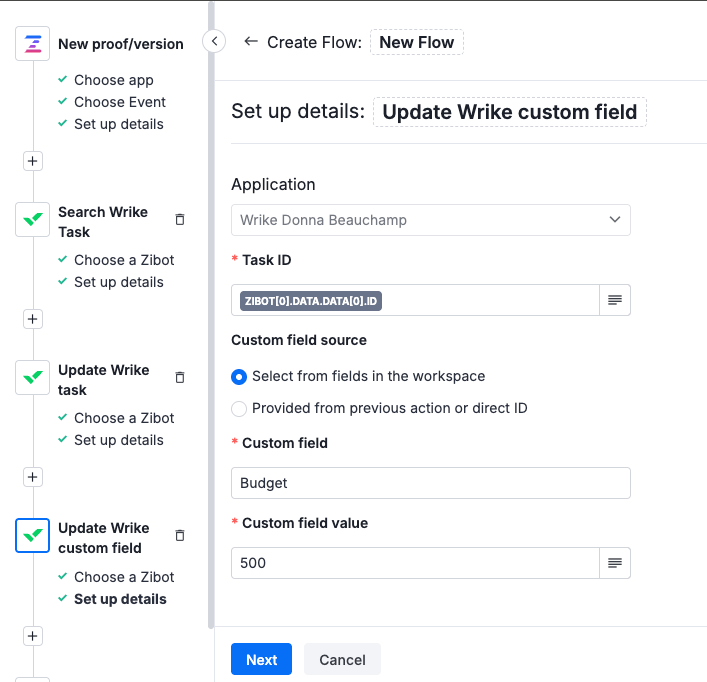This screenshot has height=682, width=707.
Task: Open Set up details under Search Wrike Task
Action: (x=119, y=282)
